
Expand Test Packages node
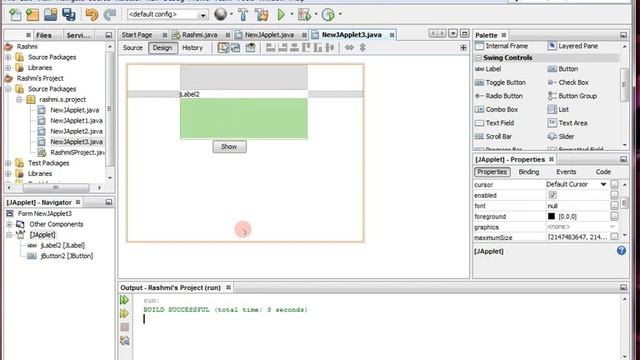[8, 163]
